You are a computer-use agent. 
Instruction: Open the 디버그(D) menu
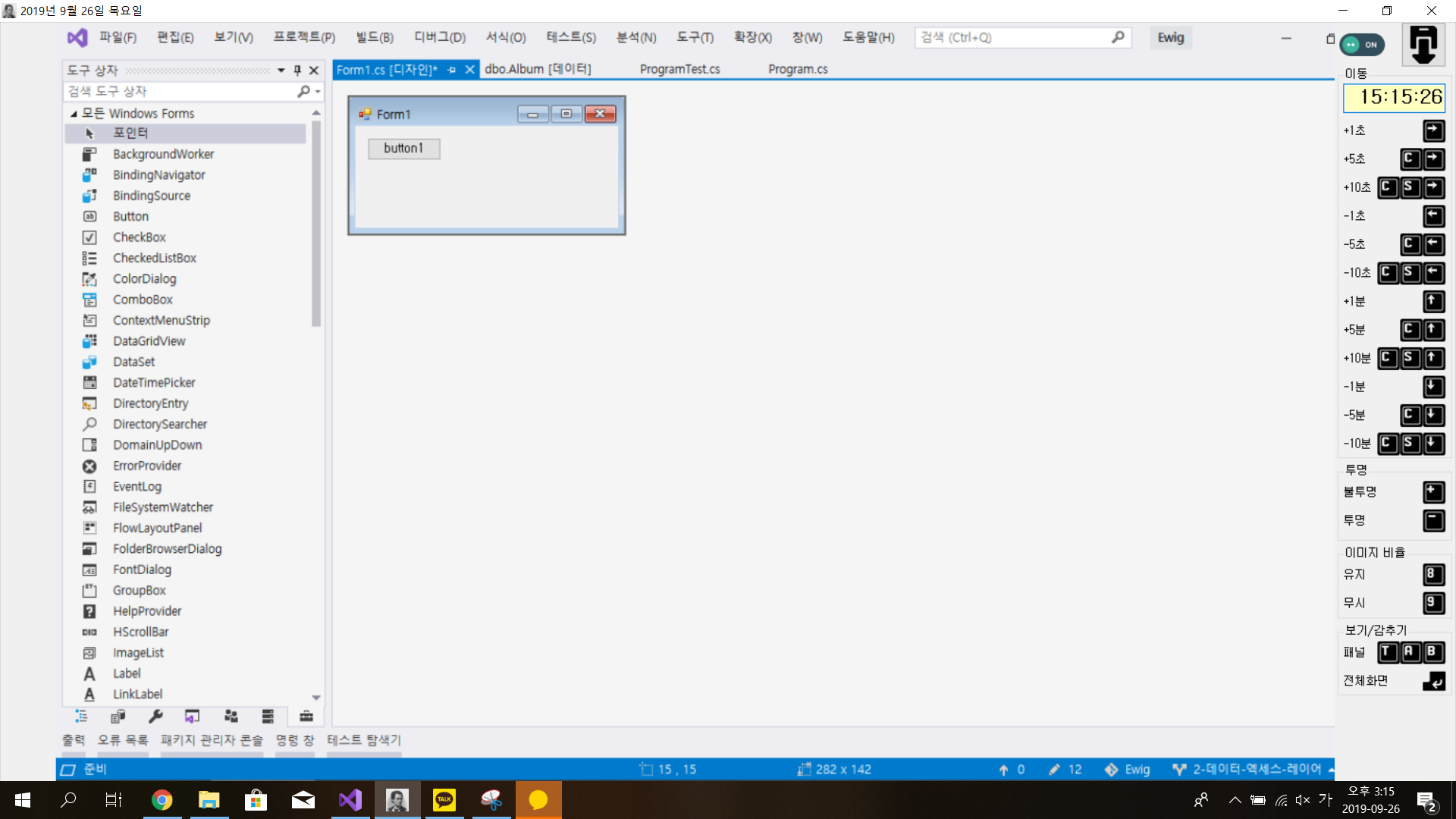439,37
